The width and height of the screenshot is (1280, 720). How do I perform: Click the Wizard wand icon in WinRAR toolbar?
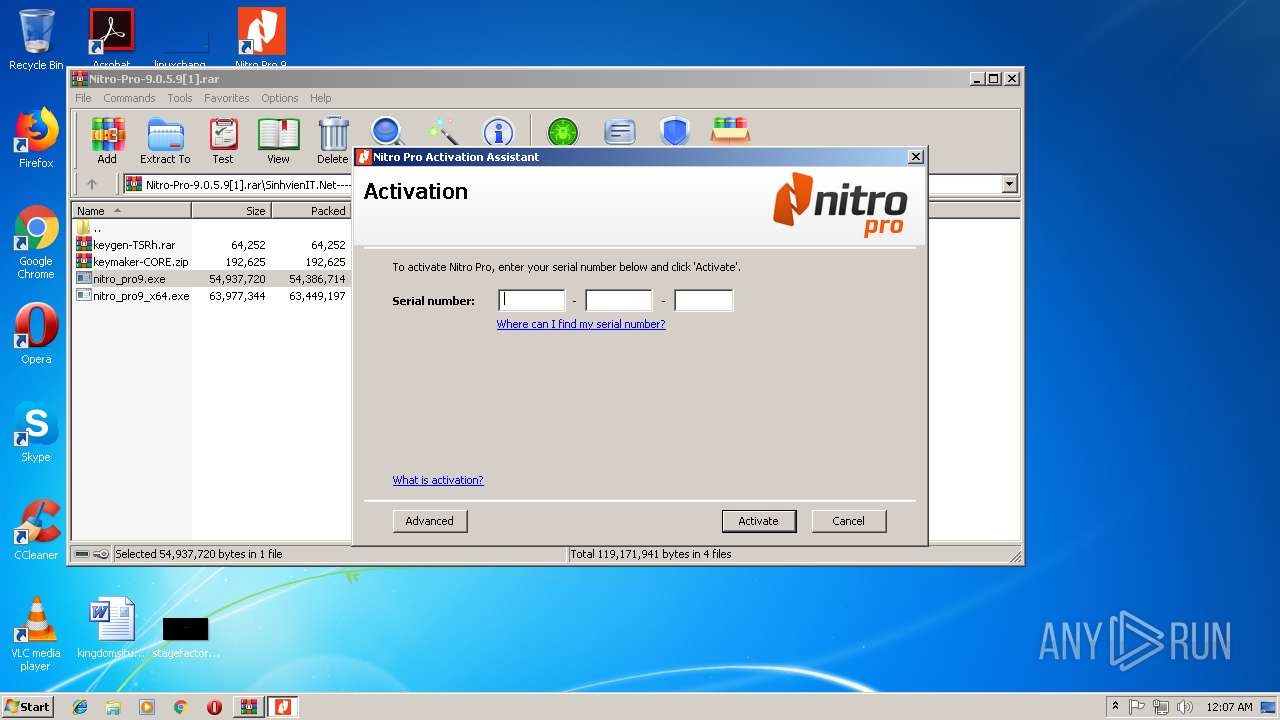pos(443,131)
